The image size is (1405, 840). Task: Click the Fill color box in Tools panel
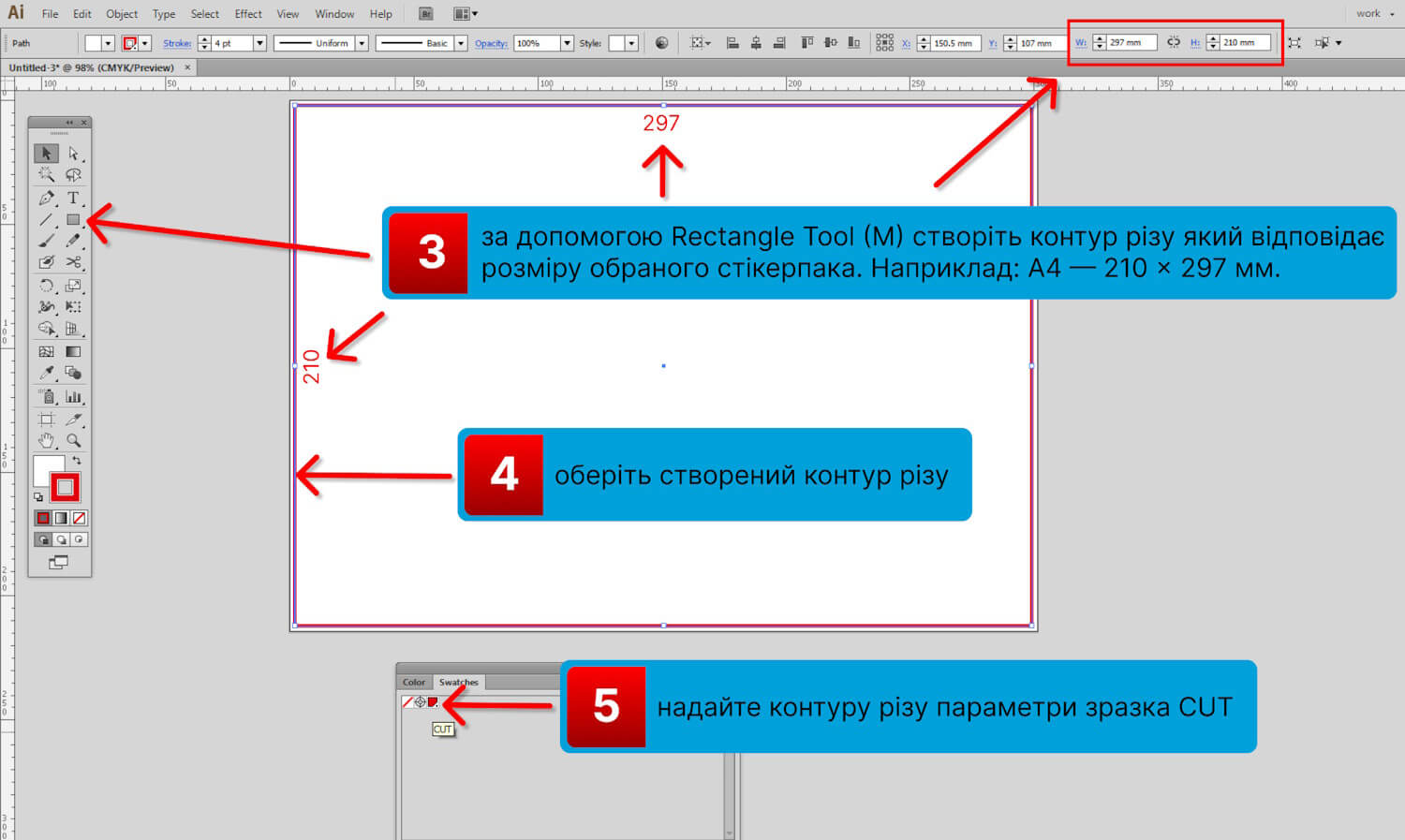[49, 471]
